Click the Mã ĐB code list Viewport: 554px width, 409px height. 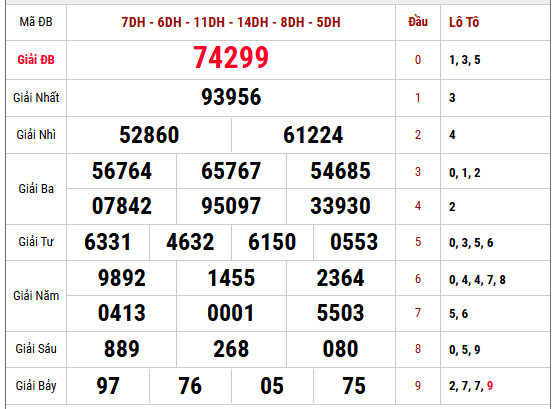pos(231,22)
